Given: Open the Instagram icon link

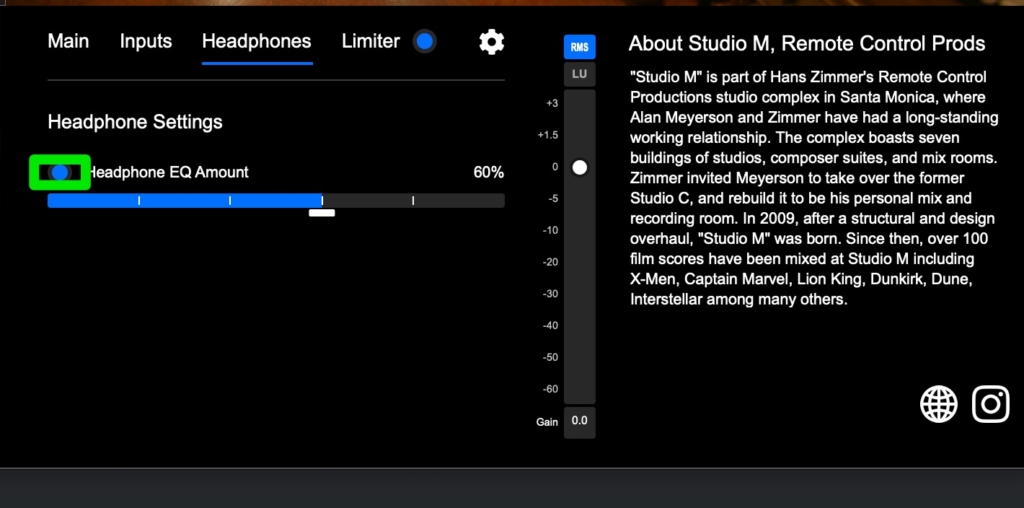Looking at the screenshot, I should point(991,404).
